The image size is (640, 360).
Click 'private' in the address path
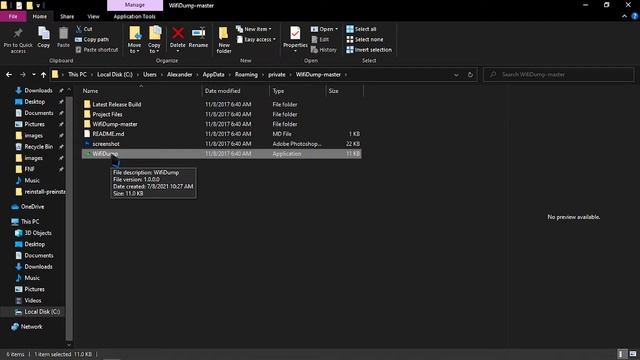pos(277,75)
